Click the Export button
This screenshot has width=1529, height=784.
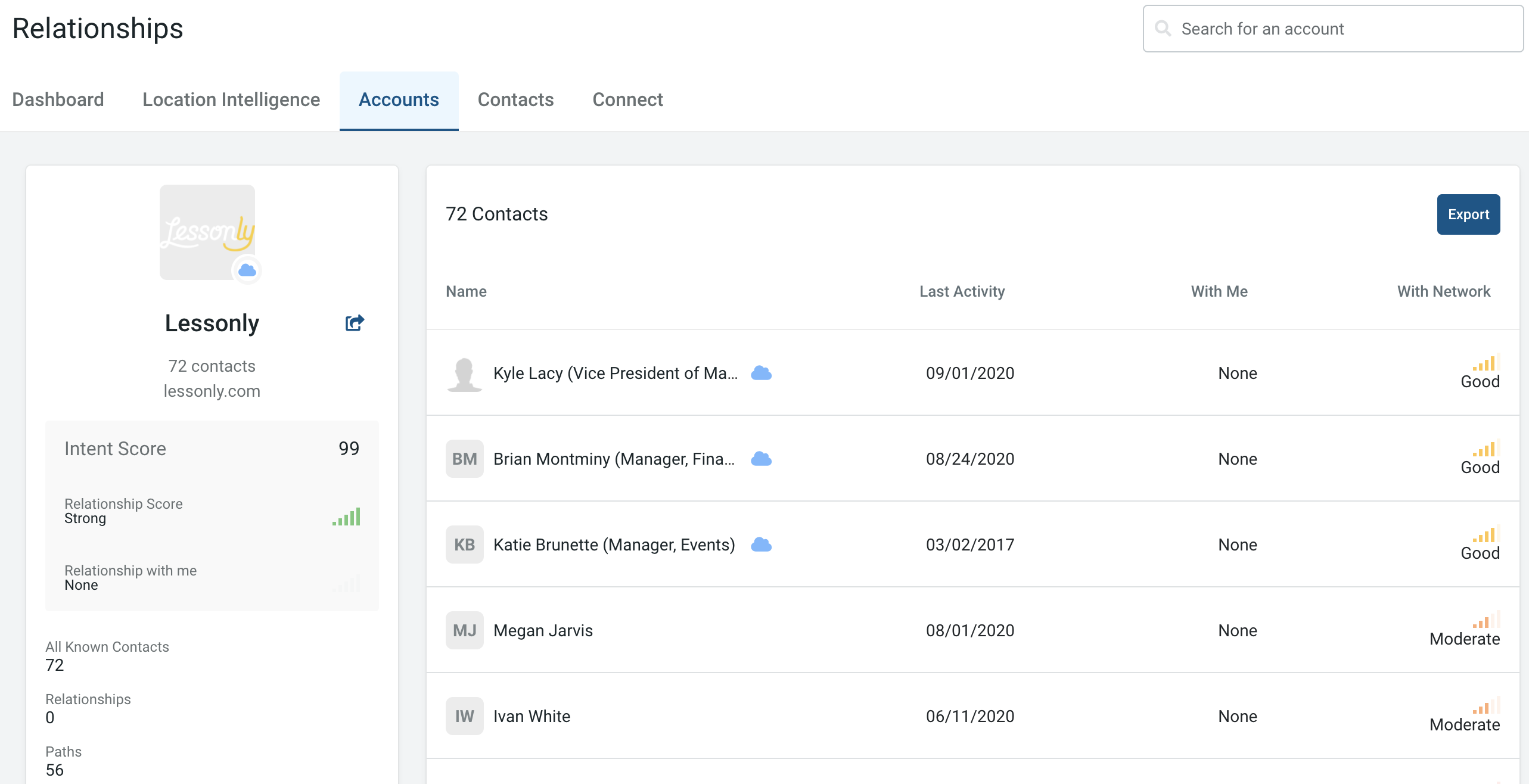1468,214
